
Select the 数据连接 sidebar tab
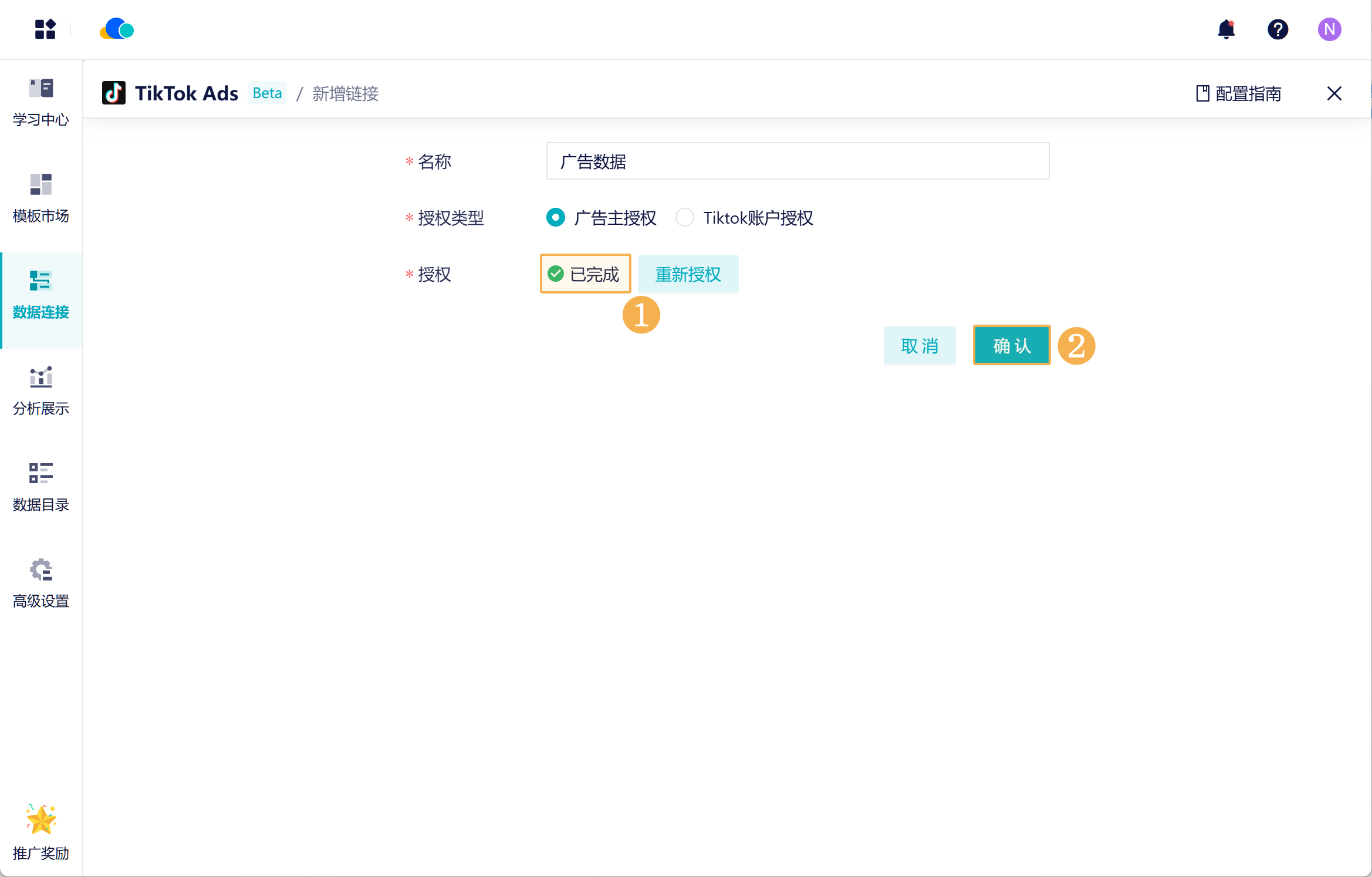tap(41, 295)
